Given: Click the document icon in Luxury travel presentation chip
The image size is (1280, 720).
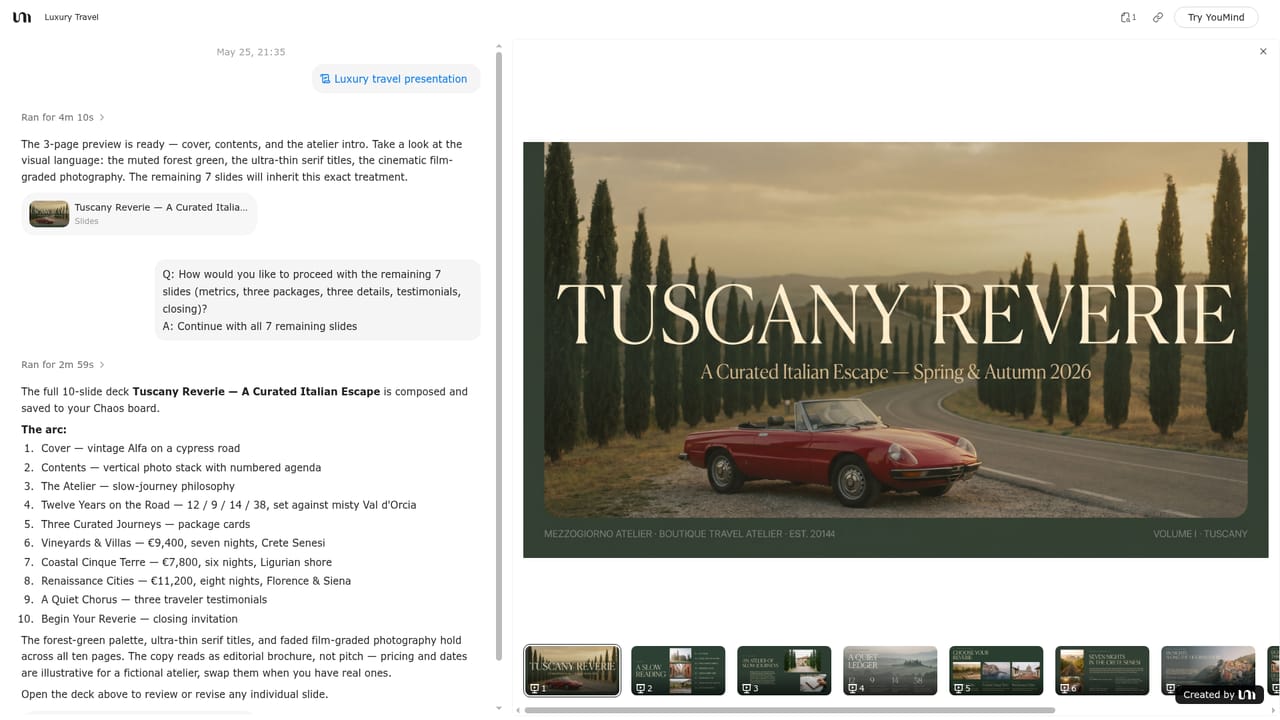Looking at the screenshot, I should 325,79.
